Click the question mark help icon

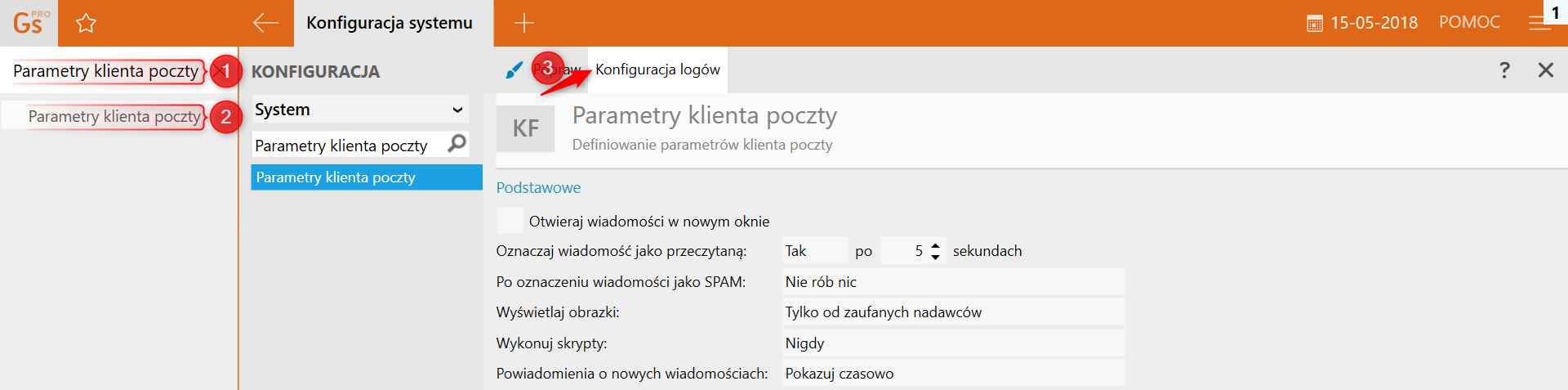coord(1504,70)
